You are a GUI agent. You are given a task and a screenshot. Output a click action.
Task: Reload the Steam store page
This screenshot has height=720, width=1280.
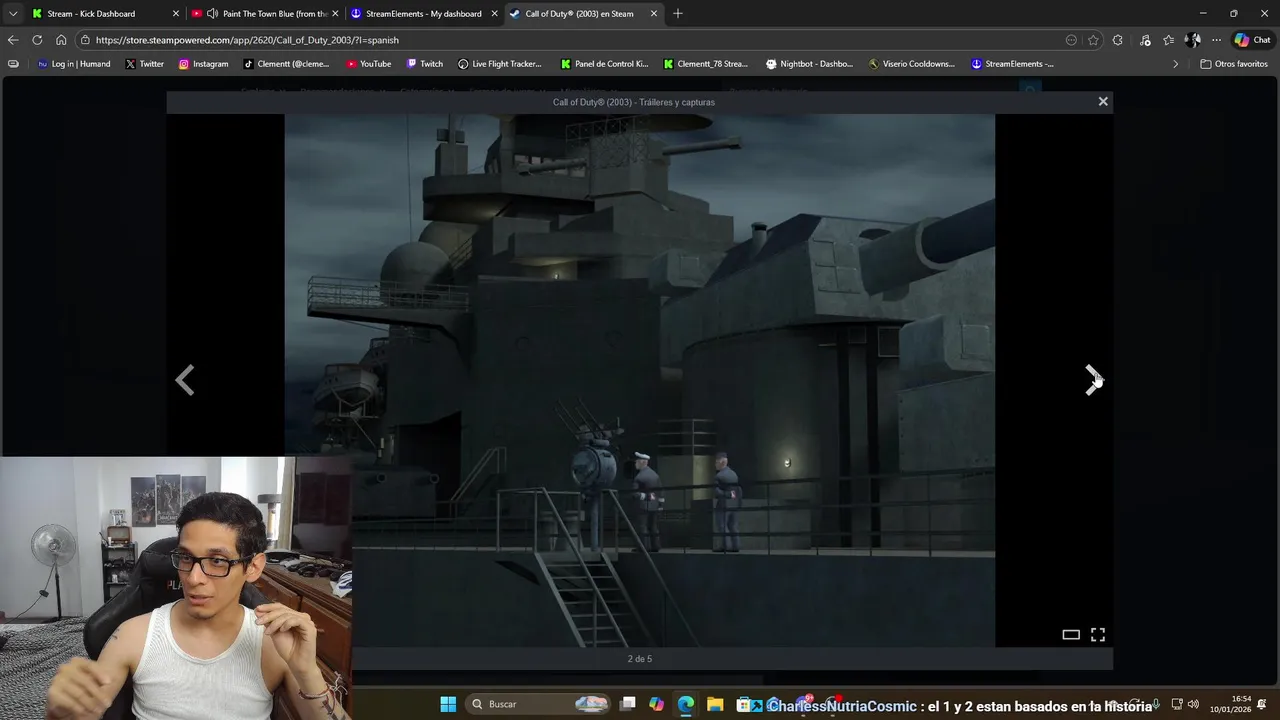pyautogui.click(x=37, y=40)
